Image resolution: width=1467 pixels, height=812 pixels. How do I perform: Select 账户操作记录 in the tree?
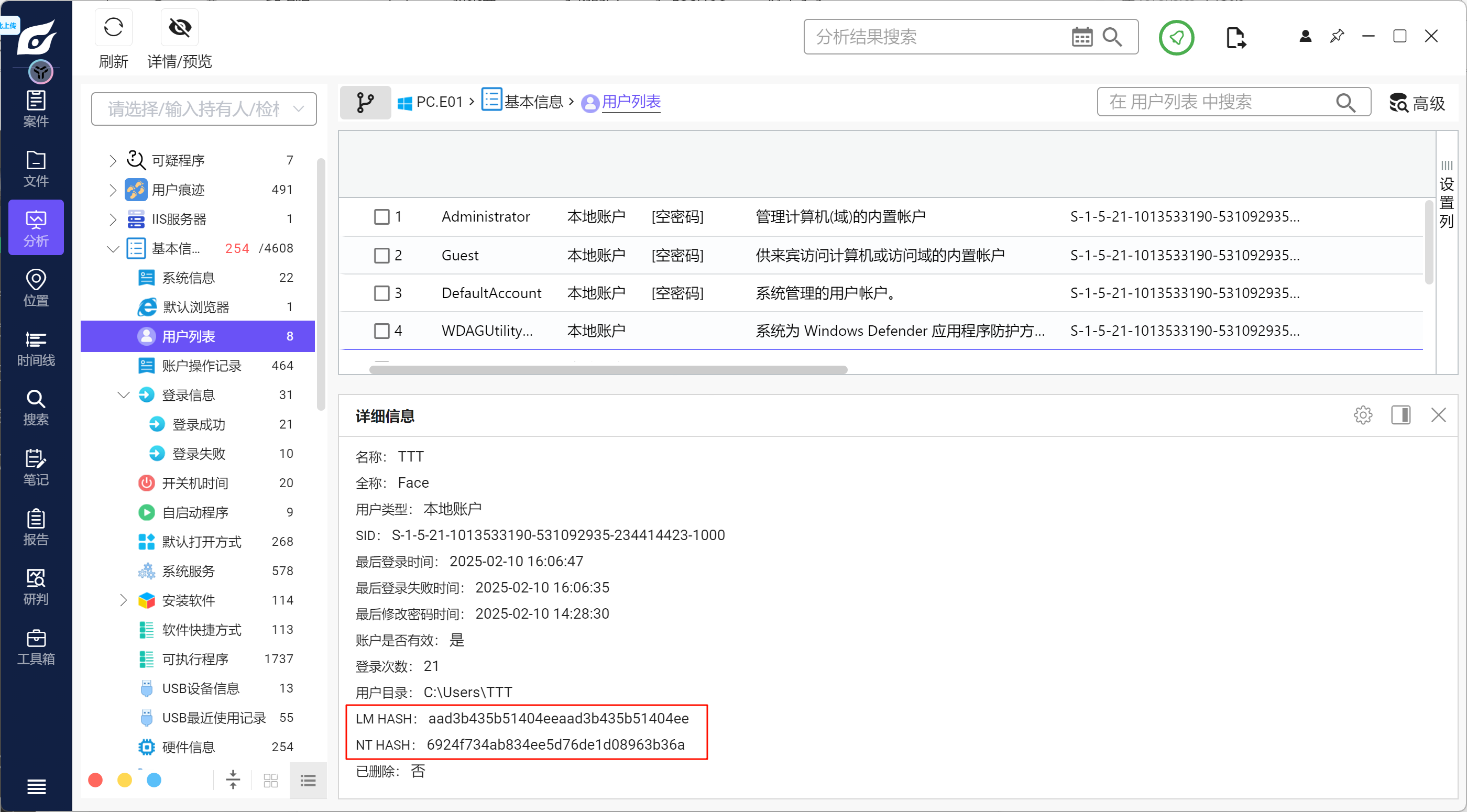pos(202,366)
